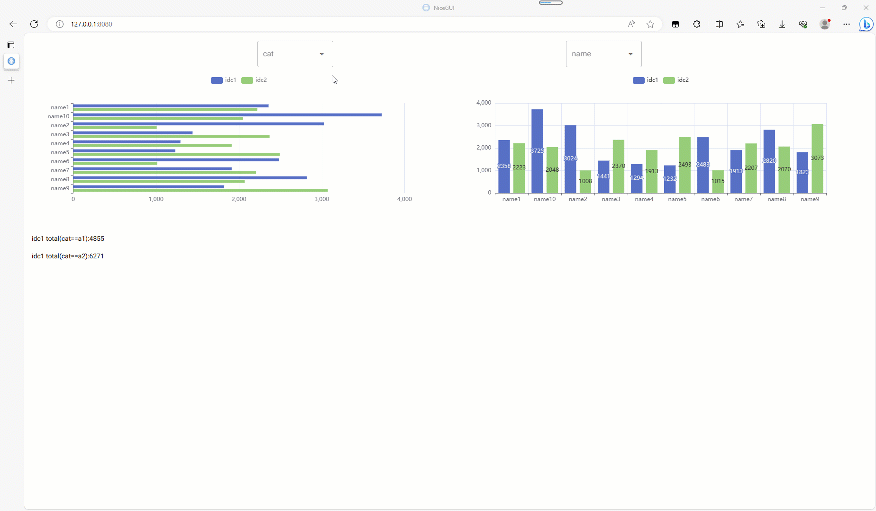
Task: Select the active tab in vertical tab bar
Action: coord(11,61)
